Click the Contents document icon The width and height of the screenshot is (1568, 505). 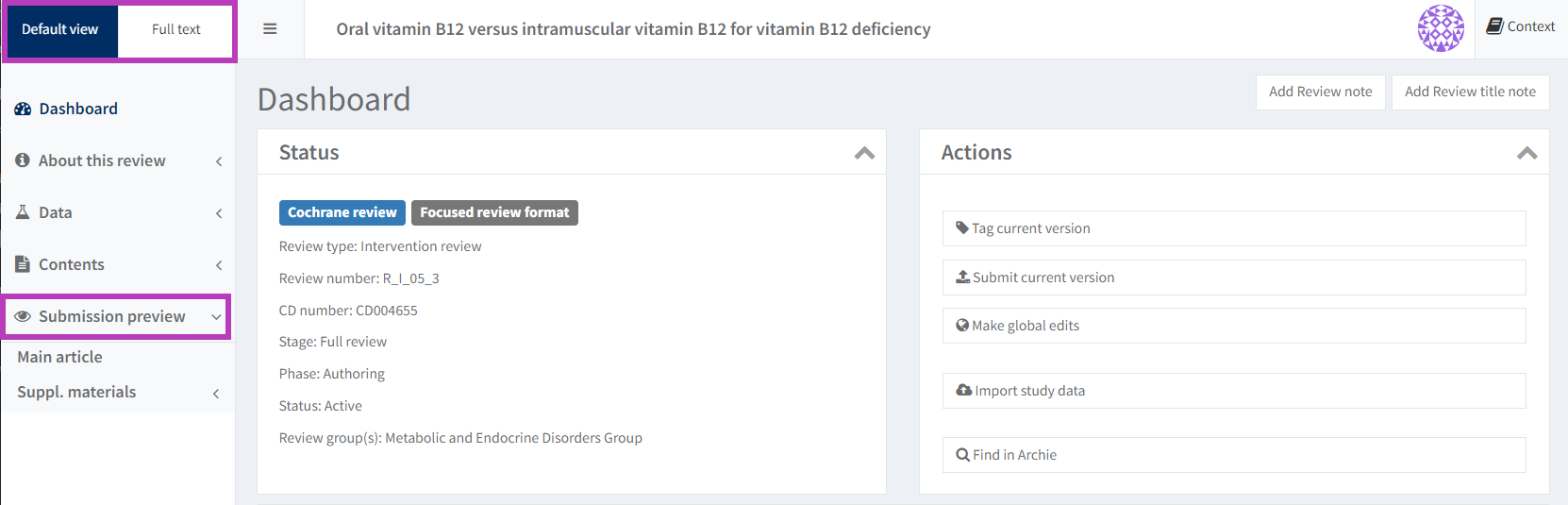[23, 264]
